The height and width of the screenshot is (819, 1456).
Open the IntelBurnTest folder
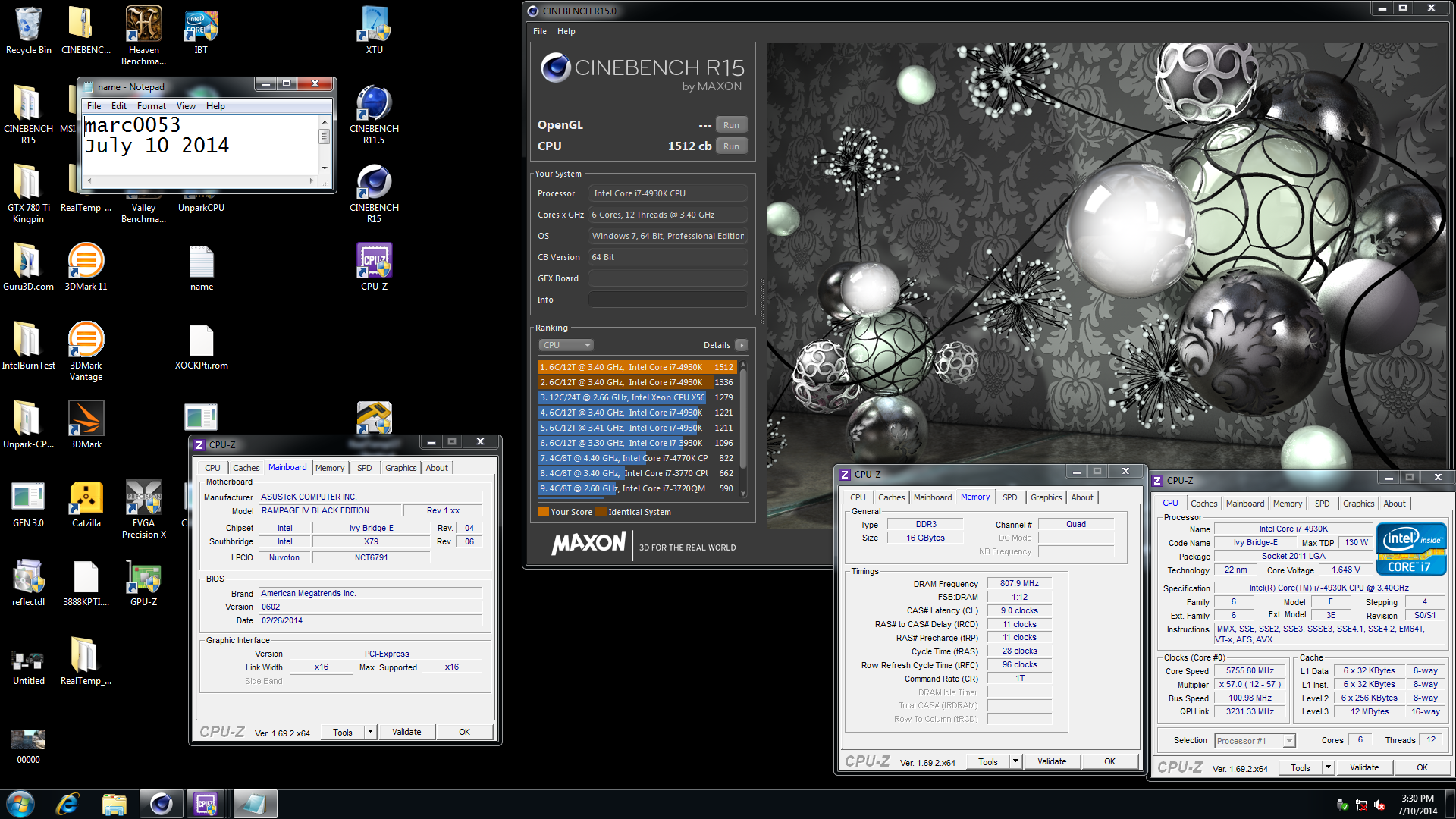[x=28, y=345]
